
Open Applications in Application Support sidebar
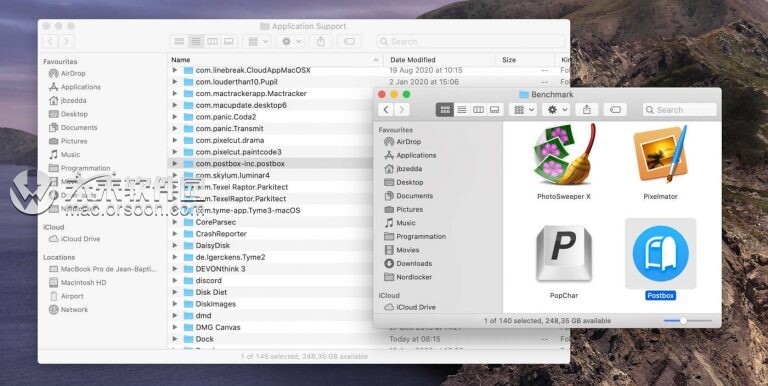(x=75, y=87)
